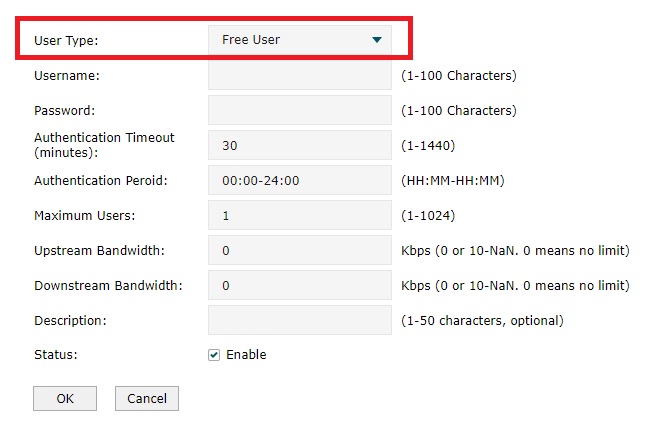Click the Authentication Period field 00:00-24:00
This screenshot has height=429, width=655.
coord(299,181)
